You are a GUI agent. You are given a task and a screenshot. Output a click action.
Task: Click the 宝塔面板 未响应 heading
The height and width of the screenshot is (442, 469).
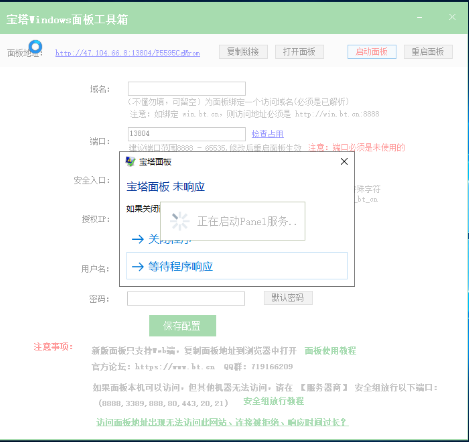tap(165, 187)
